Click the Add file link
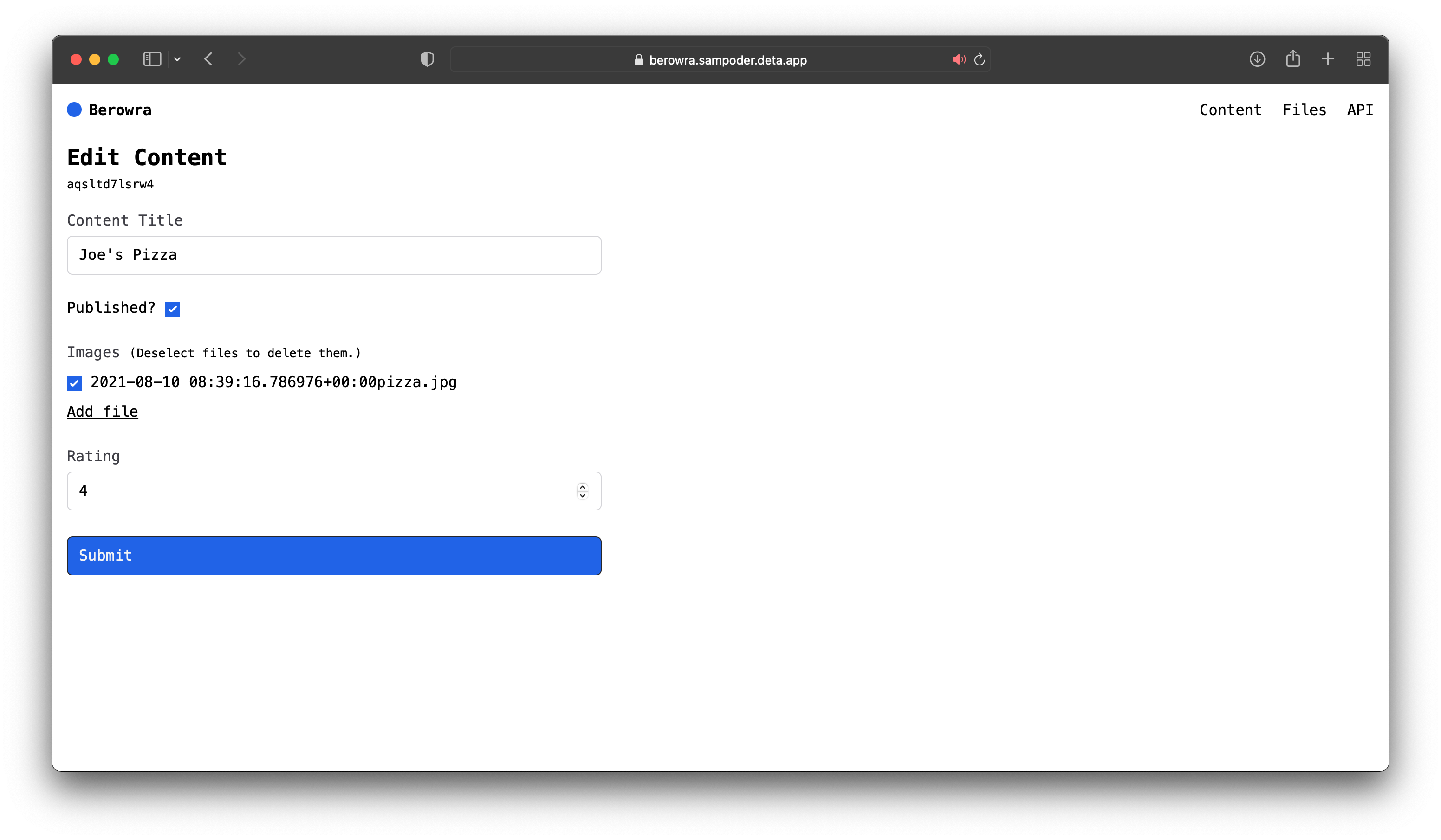This screenshot has height=840, width=1441. point(102,412)
